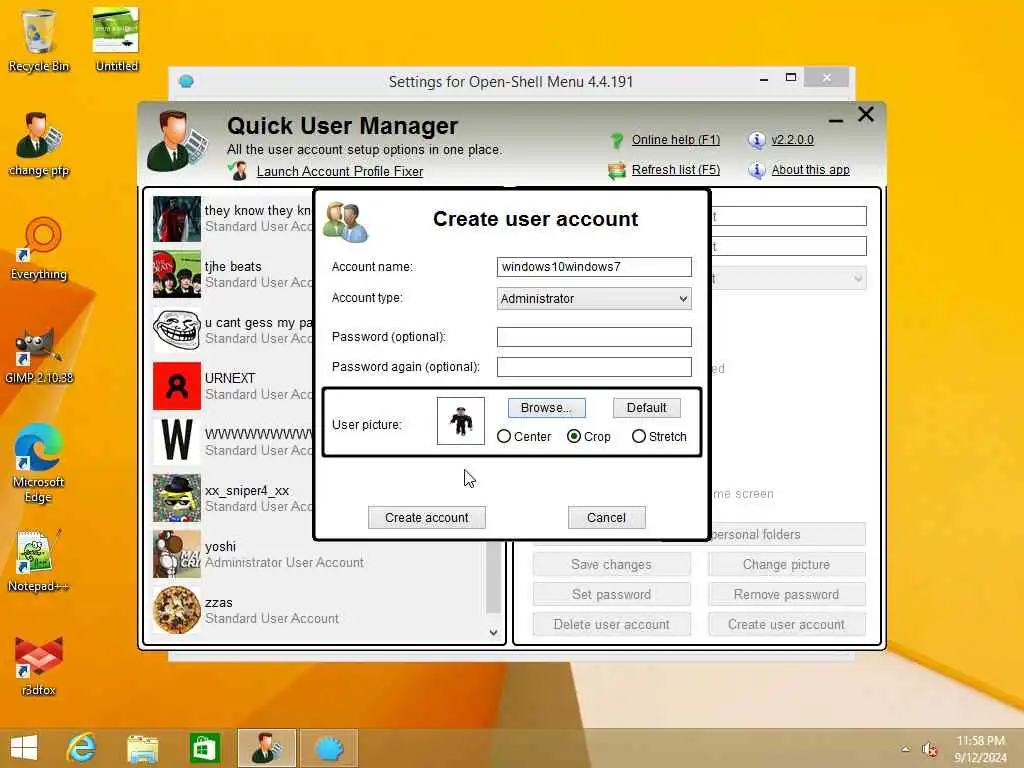Click the two-users icon in Create dialog

(x=346, y=221)
